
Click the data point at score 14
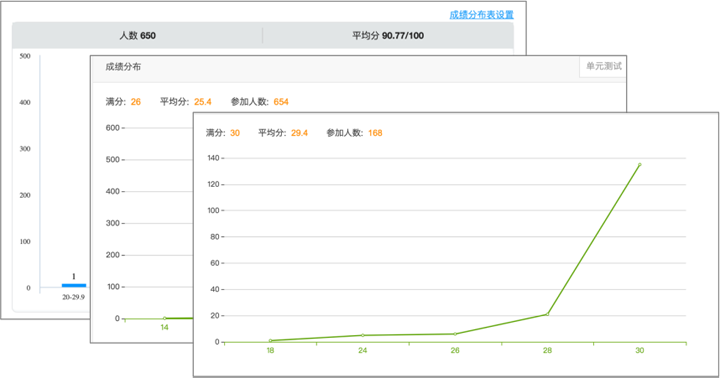[x=164, y=318]
